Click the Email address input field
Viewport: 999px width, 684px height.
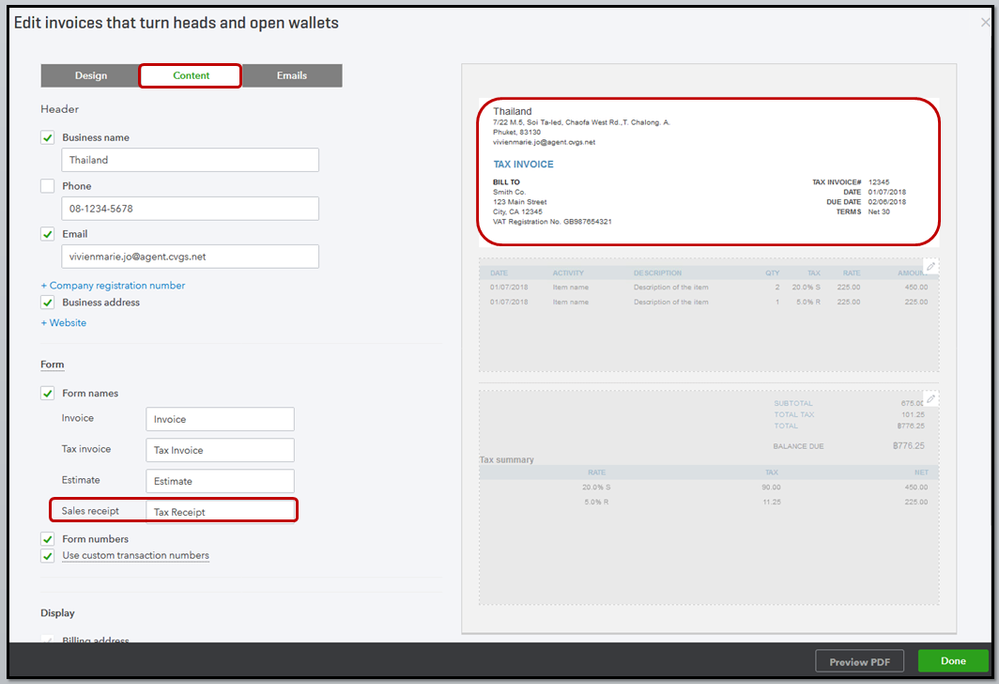tap(190, 257)
